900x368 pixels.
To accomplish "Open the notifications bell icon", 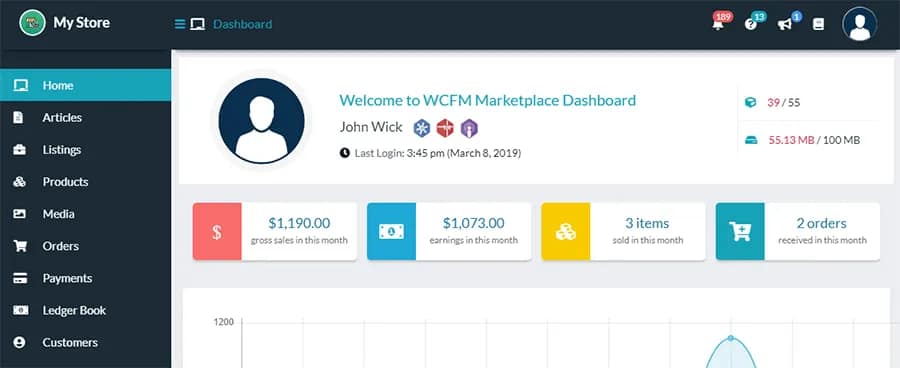I will tap(717, 25).
